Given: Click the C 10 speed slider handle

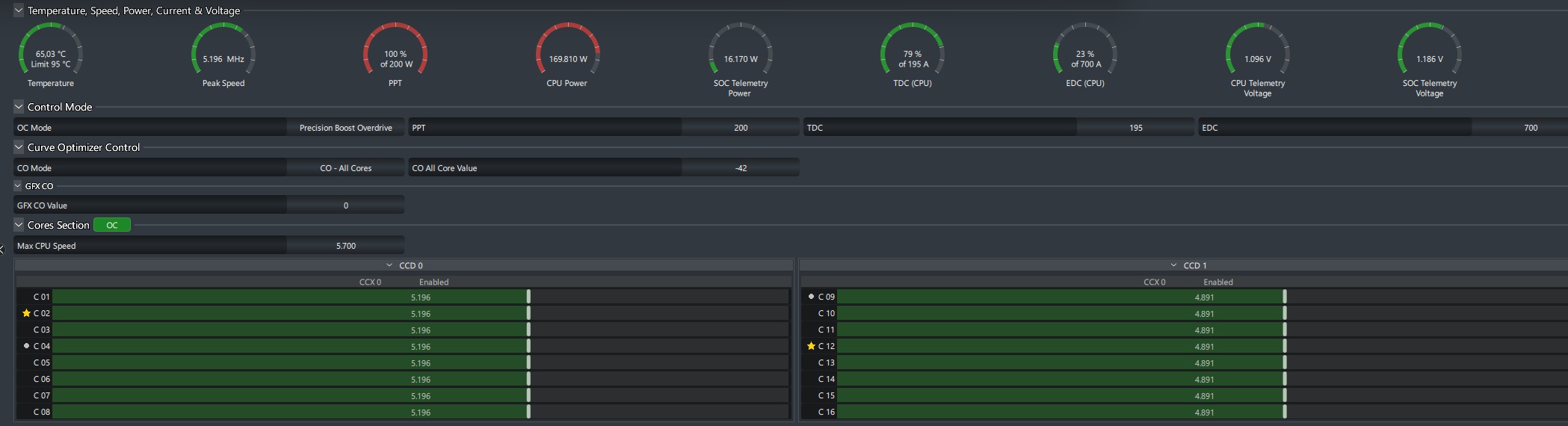Looking at the screenshot, I should coord(1285,313).
